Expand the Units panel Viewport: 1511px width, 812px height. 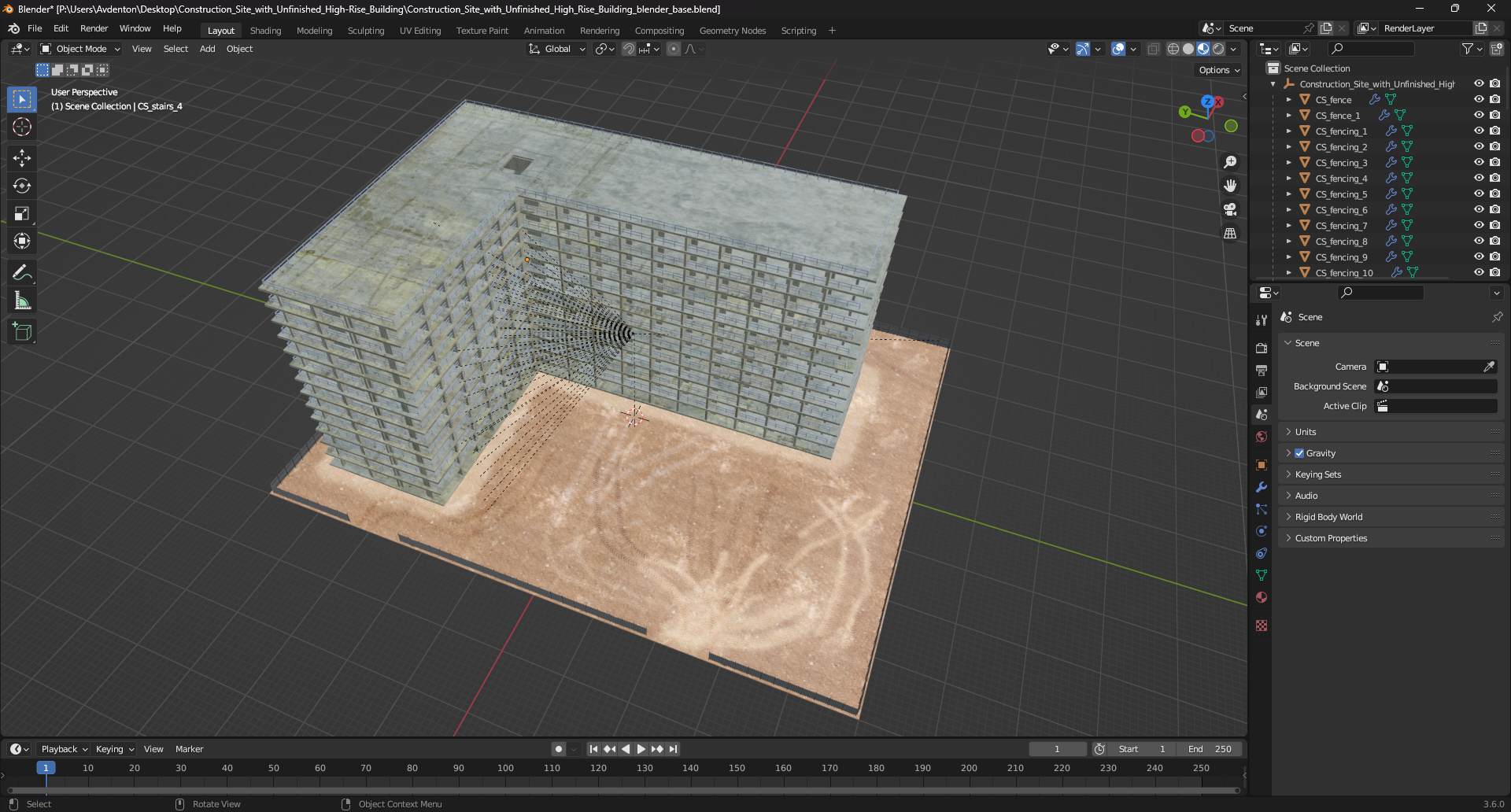tap(1391, 432)
